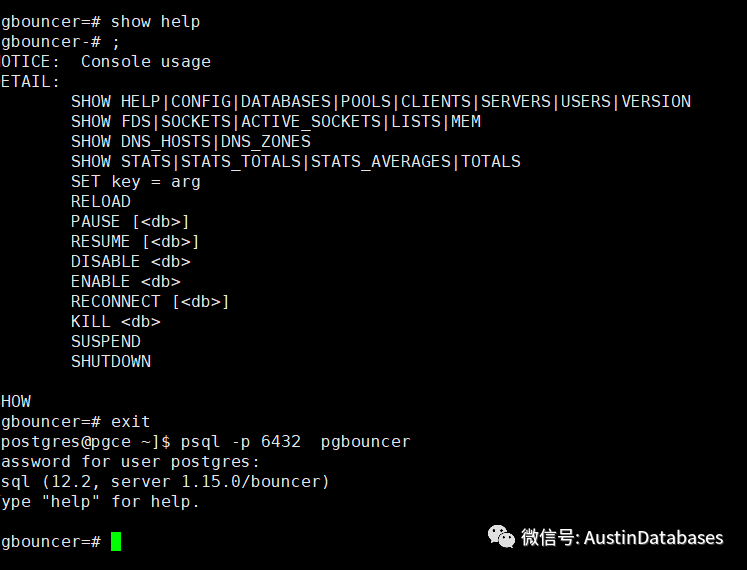This screenshot has height=570, width=747.
Task: Click the PAUSE [<db>] command line
Action: click(130, 221)
